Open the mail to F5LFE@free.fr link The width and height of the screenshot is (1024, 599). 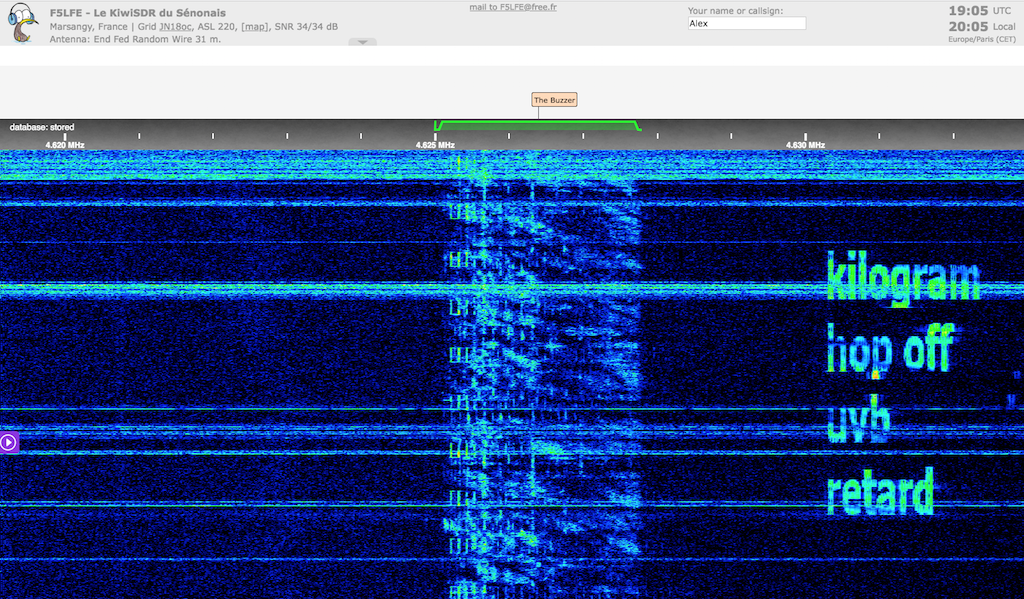coord(513,7)
